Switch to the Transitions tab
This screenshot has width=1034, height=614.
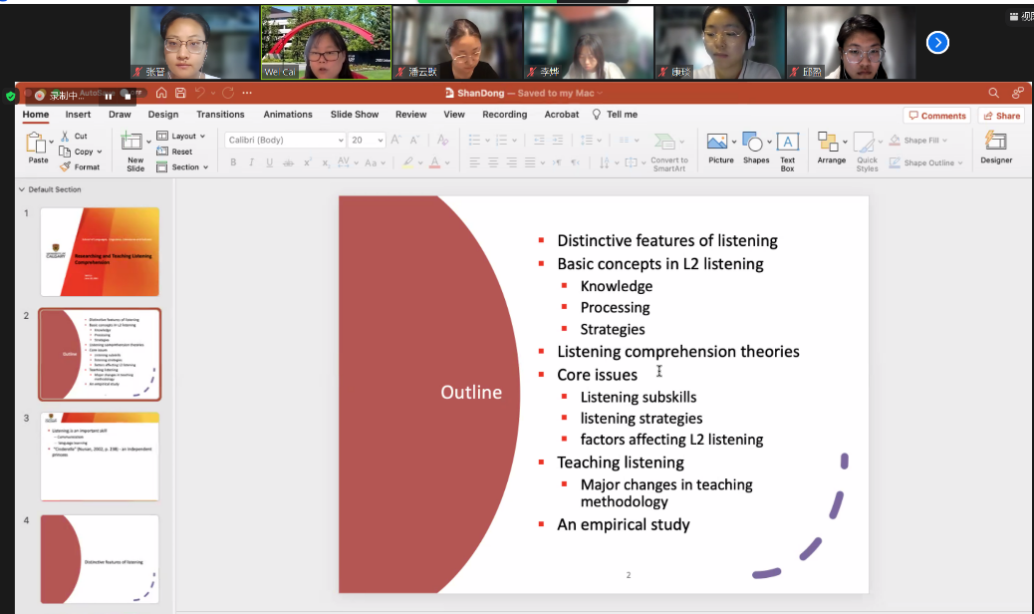click(x=220, y=115)
